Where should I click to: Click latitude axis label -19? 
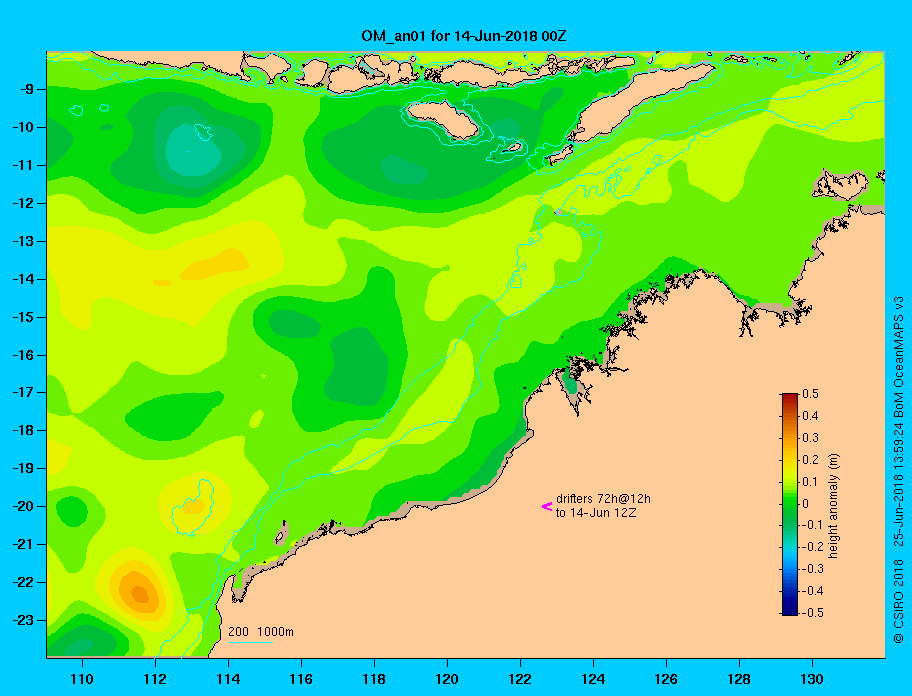pyautogui.click(x=22, y=468)
